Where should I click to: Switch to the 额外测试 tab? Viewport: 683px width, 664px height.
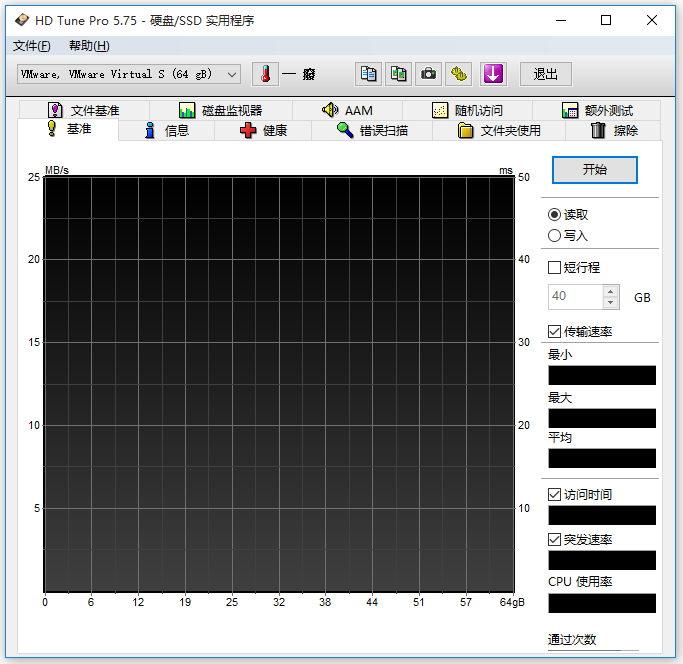597,110
